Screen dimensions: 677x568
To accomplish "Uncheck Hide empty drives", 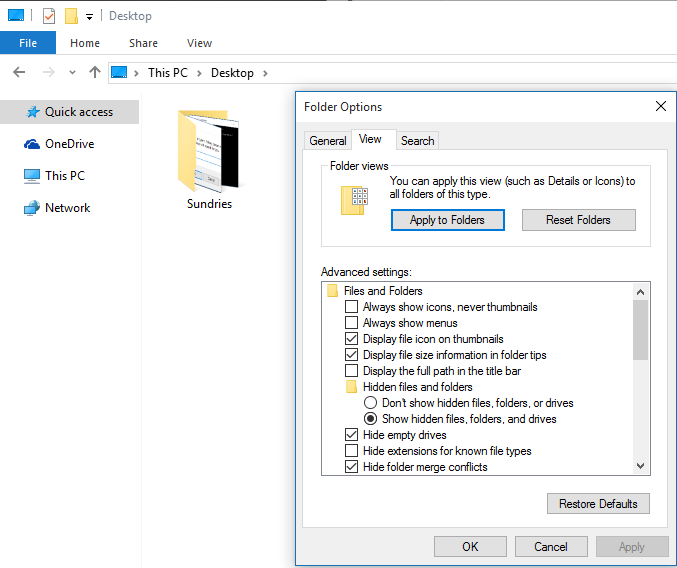I will tap(351, 435).
